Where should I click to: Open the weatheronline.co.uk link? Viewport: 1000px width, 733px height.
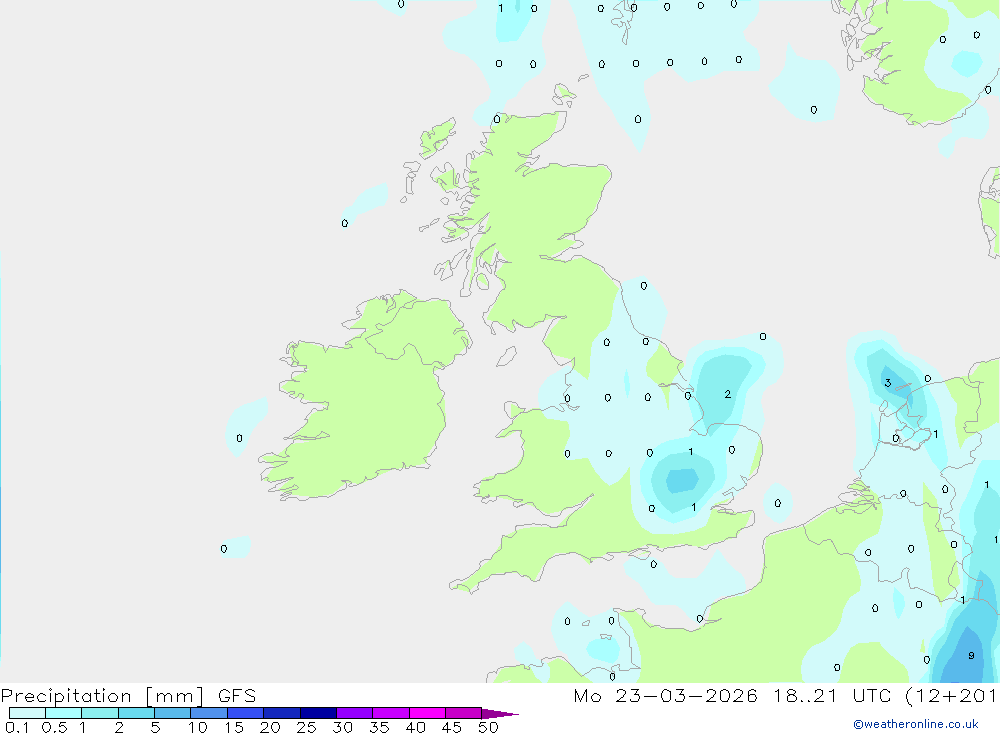(916, 724)
